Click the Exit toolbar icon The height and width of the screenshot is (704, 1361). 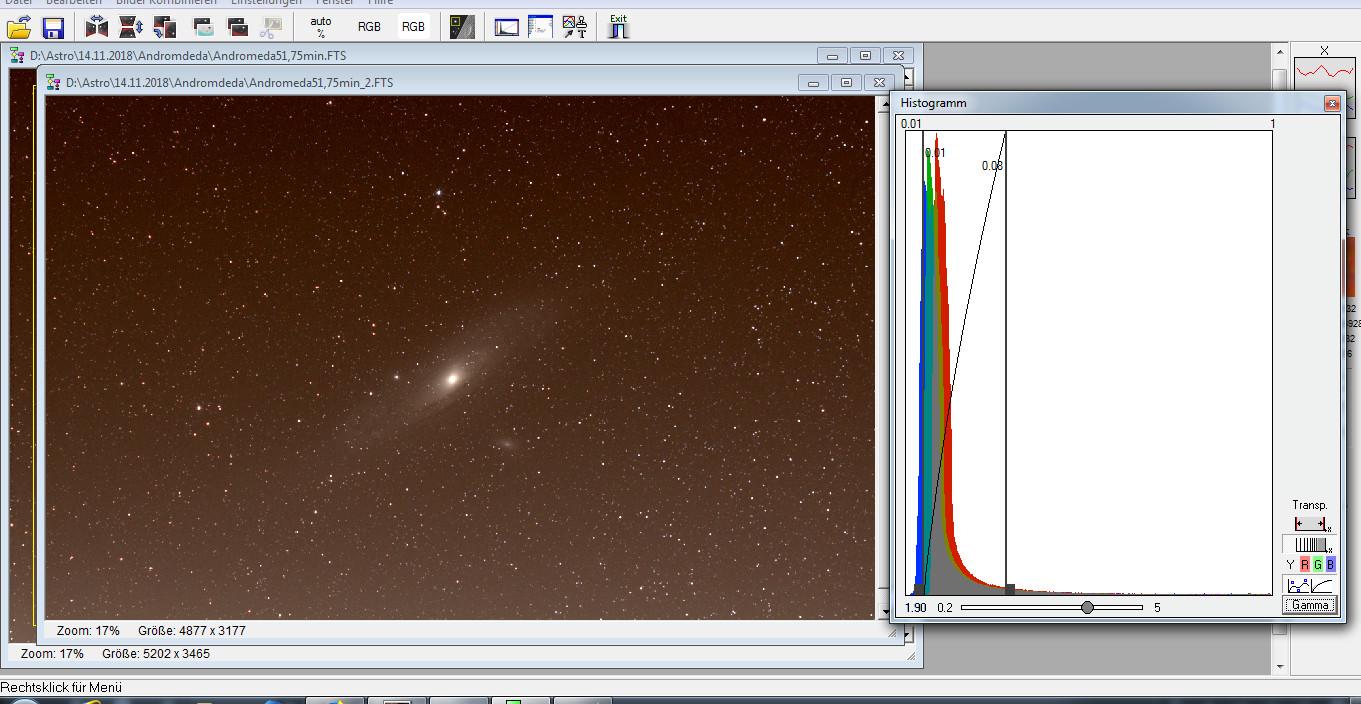click(619, 27)
